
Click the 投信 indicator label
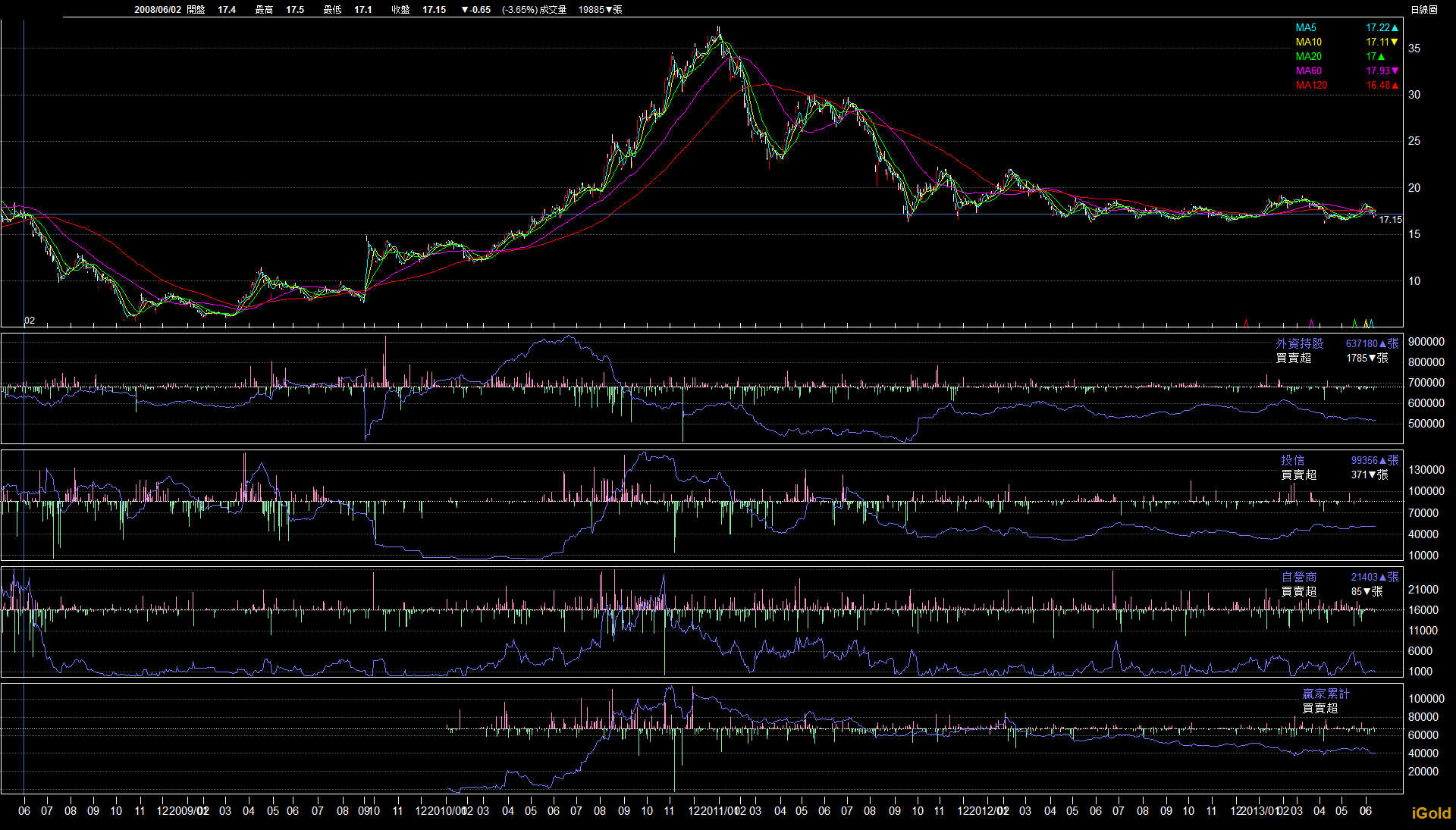click(x=1293, y=460)
